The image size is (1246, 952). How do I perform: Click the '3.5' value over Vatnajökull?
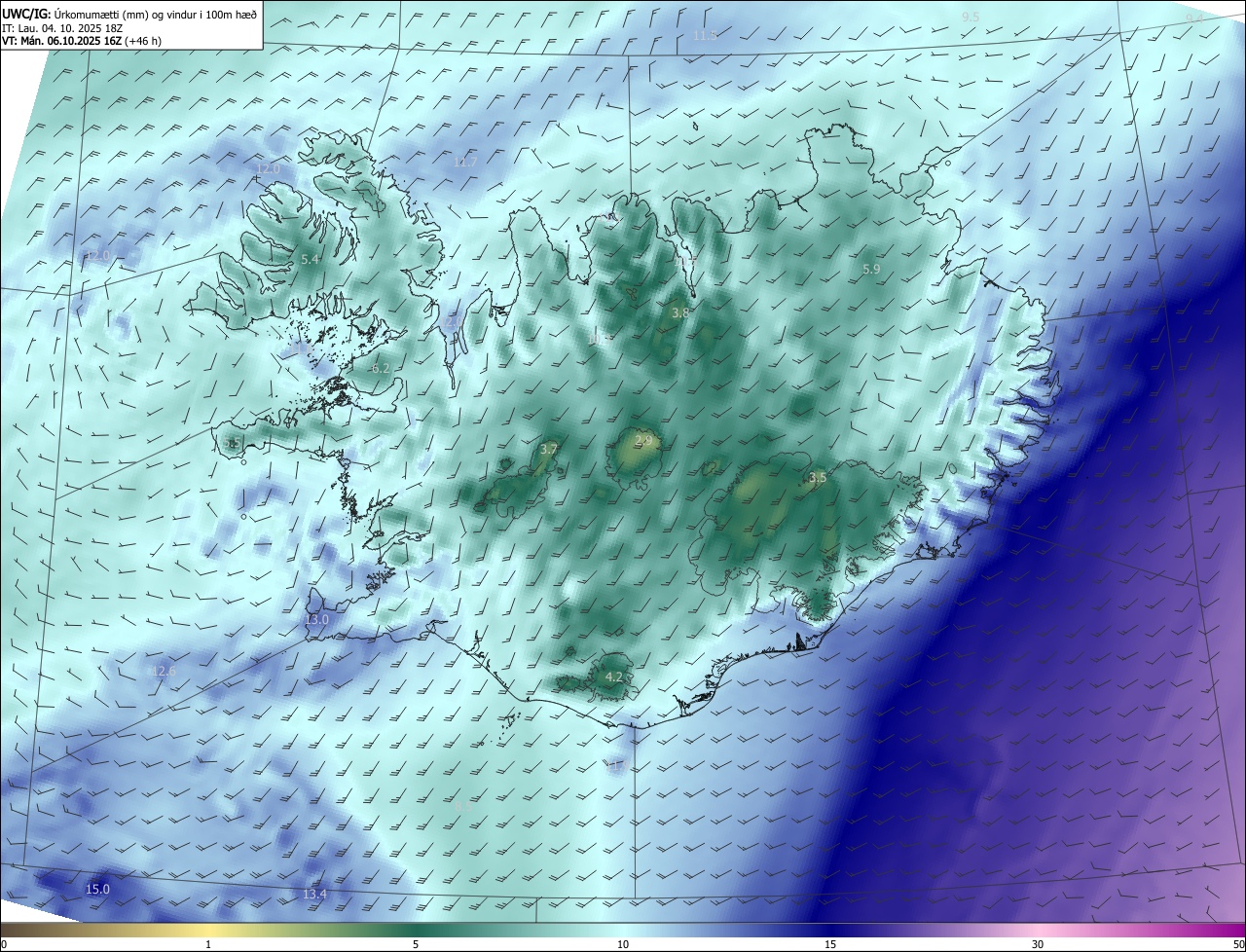click(x=818, y=477)
